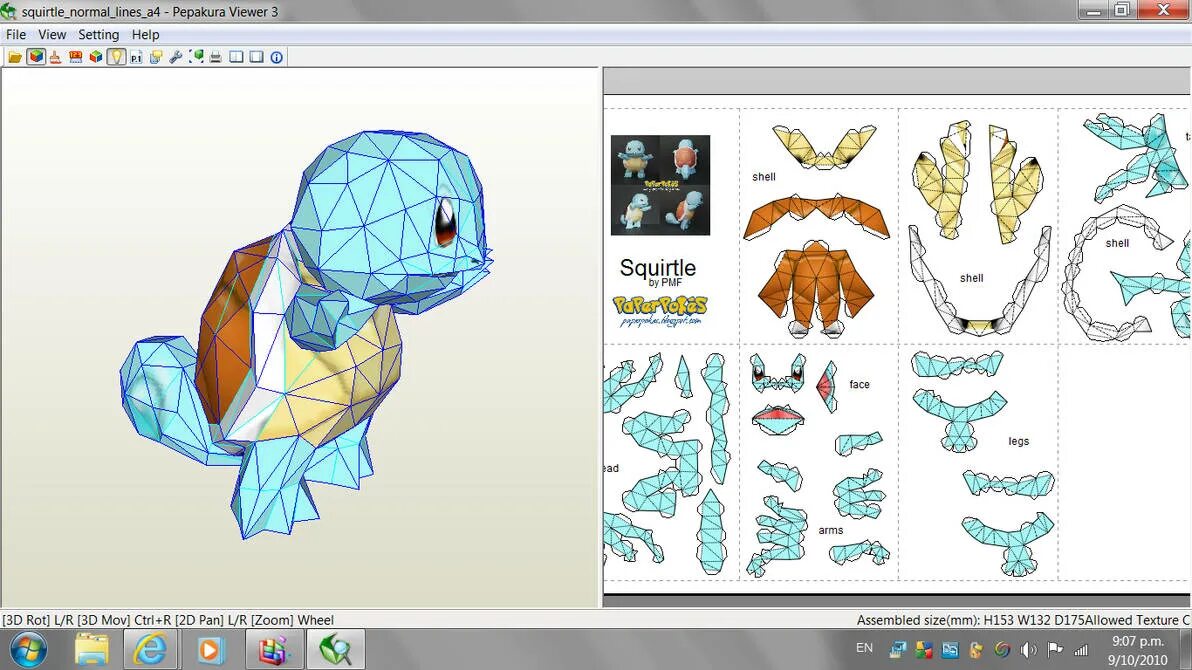Click the printer icon in toolbar
This screenshot has height=670, width=1192.
tap(216, 57)
